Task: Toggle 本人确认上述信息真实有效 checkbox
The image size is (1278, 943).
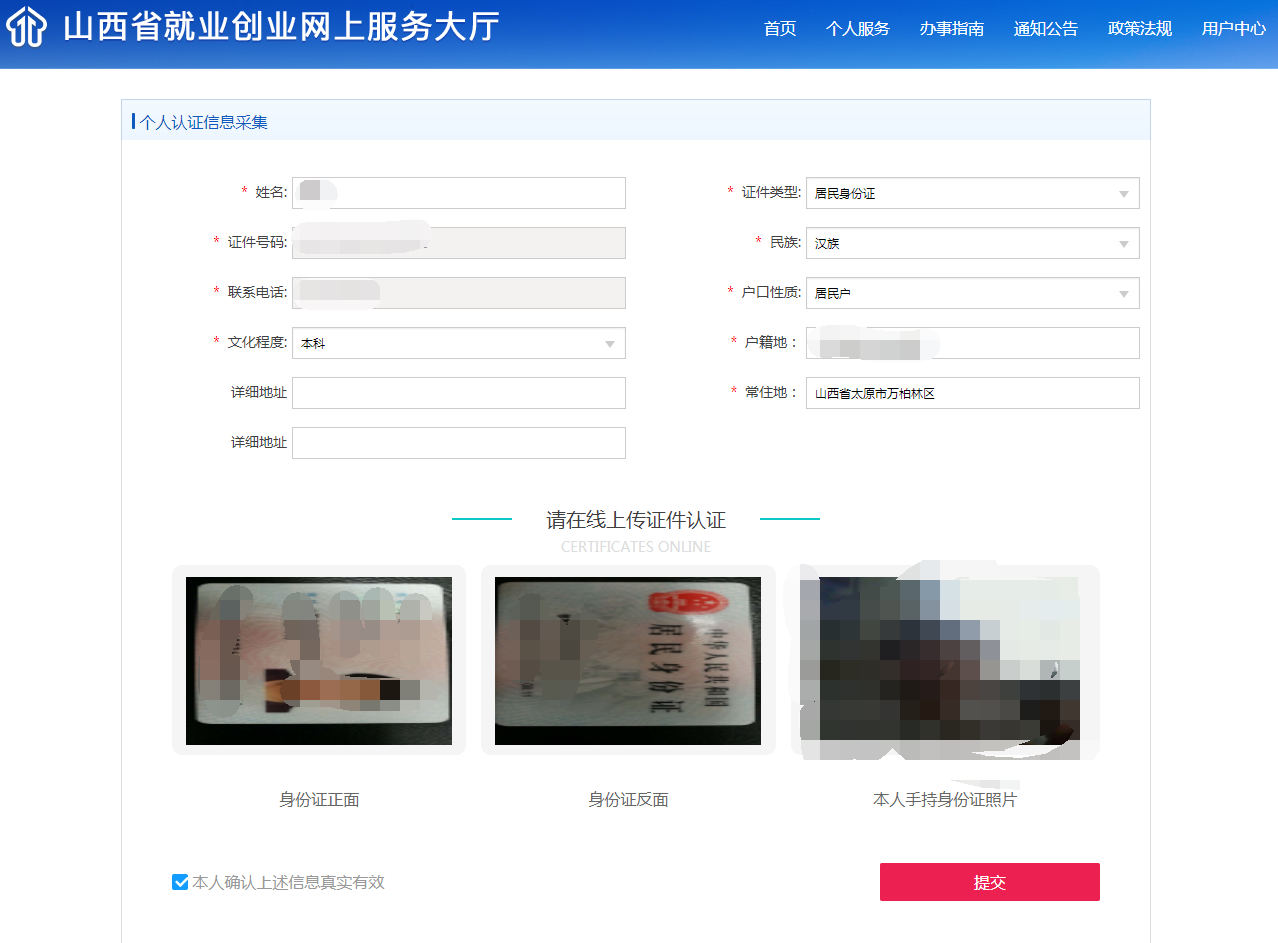Action: (x=180, y=882)
